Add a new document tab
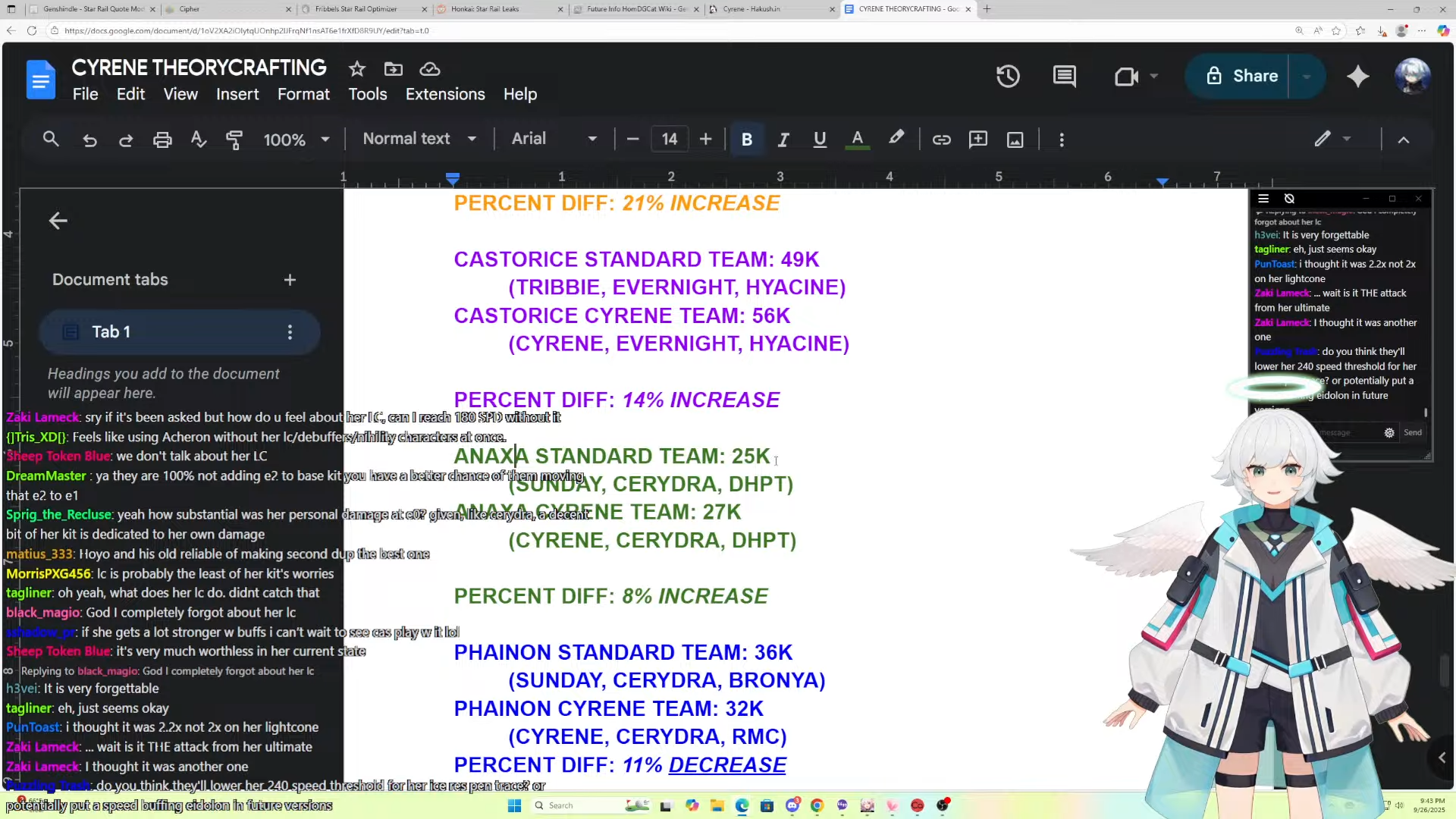Image resolution: width=1456 pixels, height=819 pixels. point(290,280)
